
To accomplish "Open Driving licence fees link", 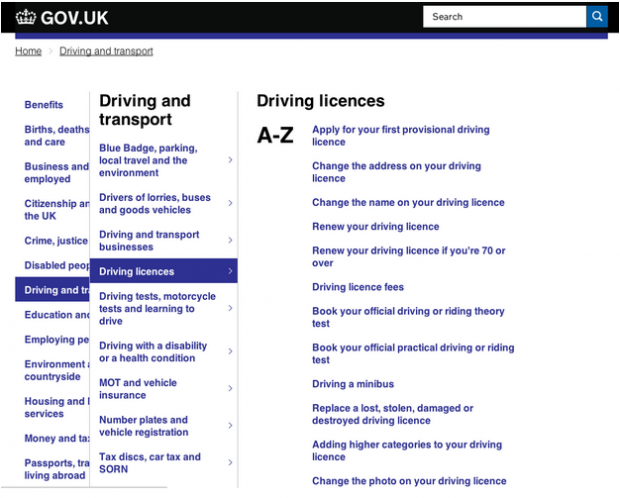I will coord(358,287).
